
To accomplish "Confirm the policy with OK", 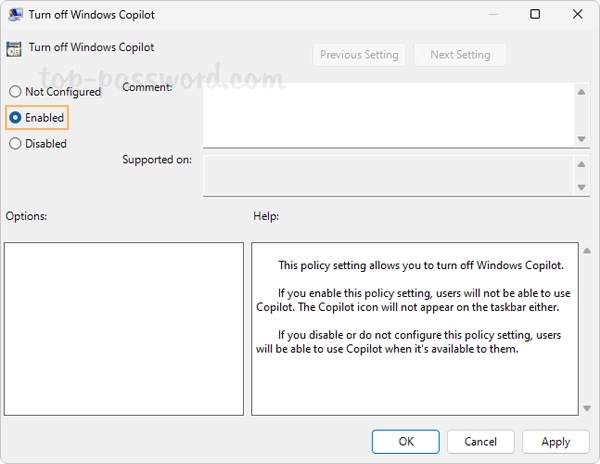I will [405, 441].
